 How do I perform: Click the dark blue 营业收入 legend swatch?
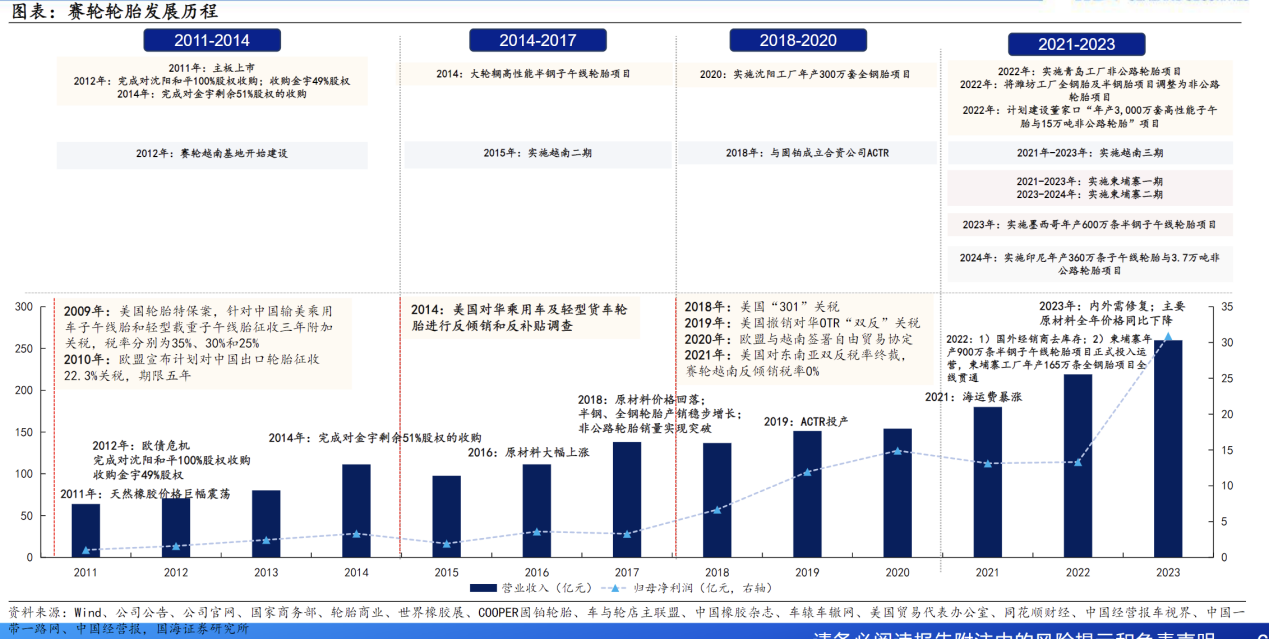483,587
